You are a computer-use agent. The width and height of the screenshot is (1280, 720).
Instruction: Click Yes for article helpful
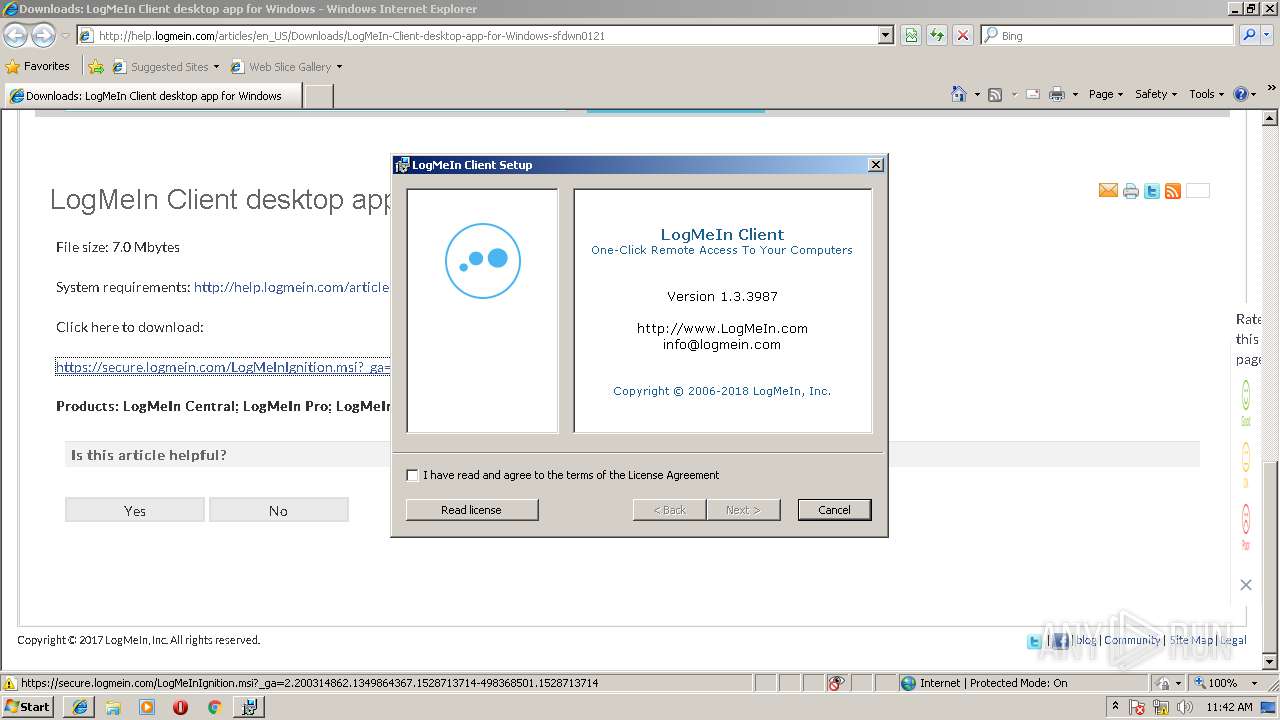(135, 510)
